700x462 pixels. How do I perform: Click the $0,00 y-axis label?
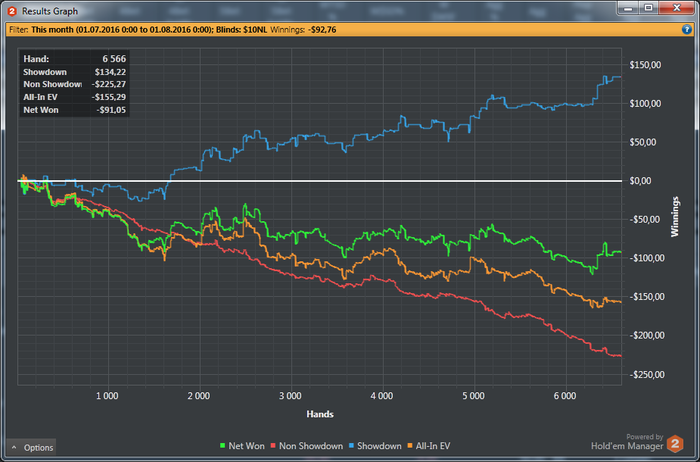click(x=640, y=181)
